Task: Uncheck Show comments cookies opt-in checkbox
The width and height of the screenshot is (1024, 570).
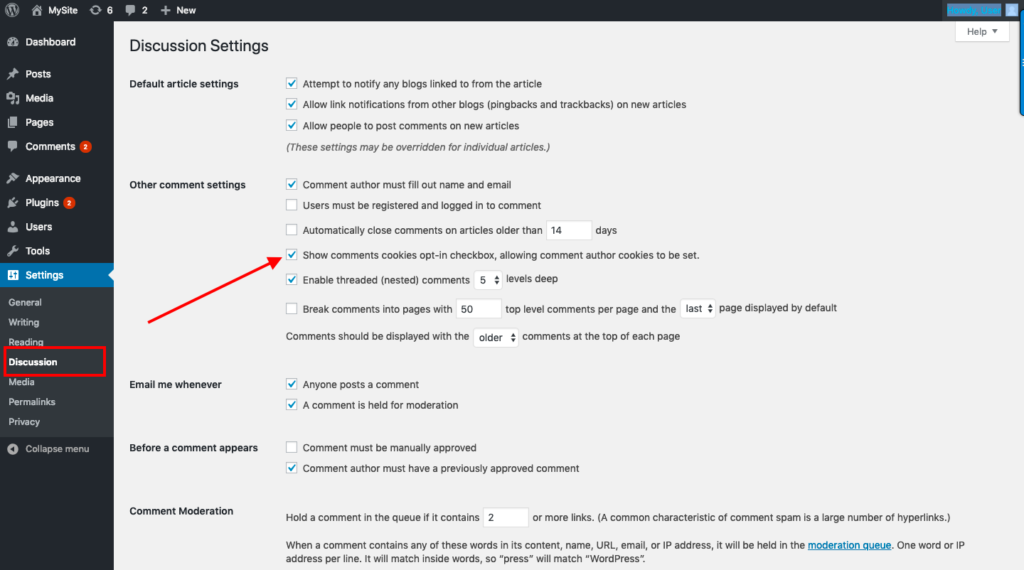Action: pyautogui.click(x=291, y=255)
